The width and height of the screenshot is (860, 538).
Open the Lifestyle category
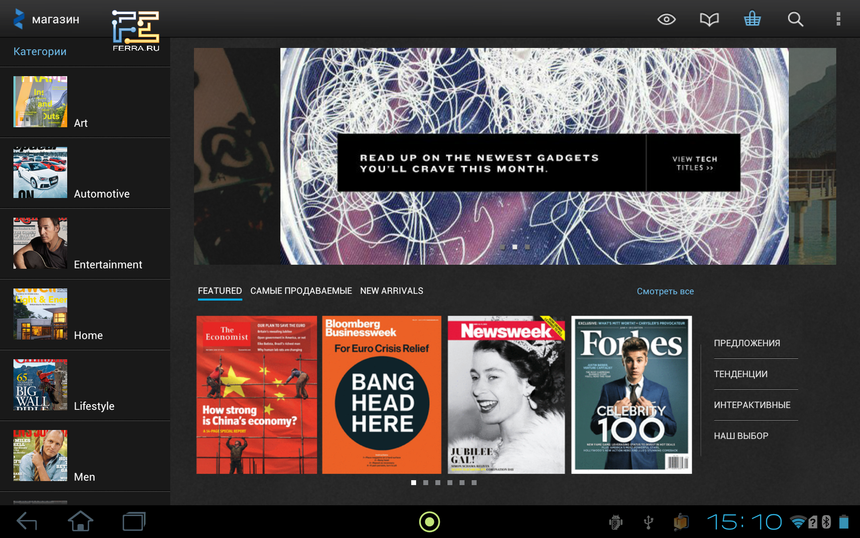85,385
